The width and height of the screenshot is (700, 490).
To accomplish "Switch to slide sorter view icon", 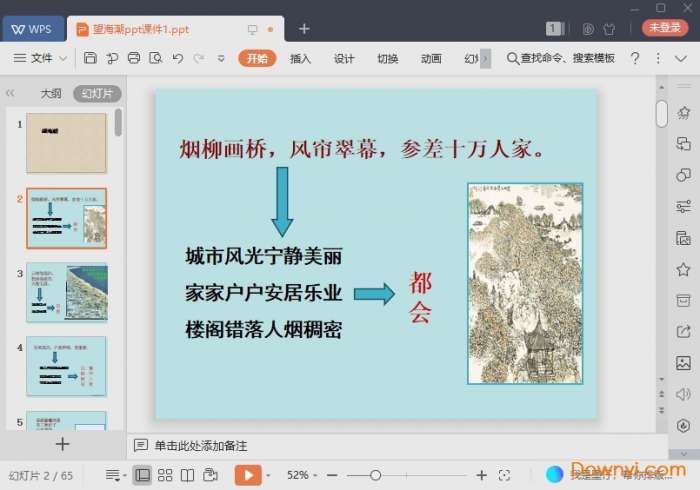I will pyautogui.click(x=165, y=475).
